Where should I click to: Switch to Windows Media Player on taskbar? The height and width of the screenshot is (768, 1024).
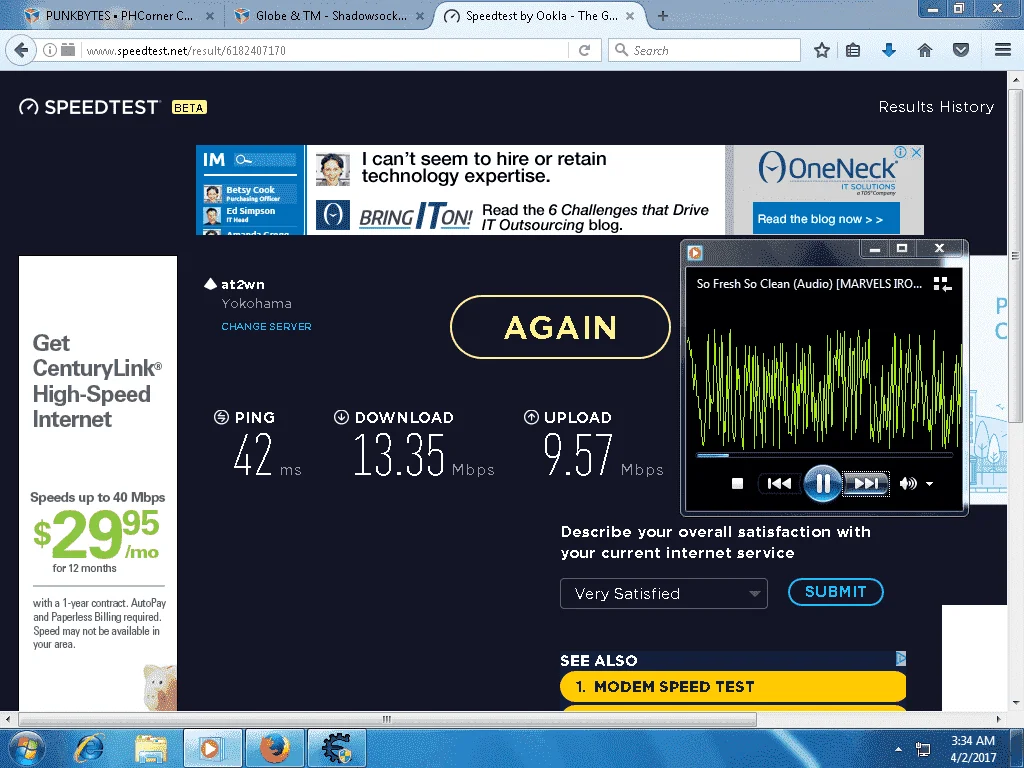pos(212,748)
